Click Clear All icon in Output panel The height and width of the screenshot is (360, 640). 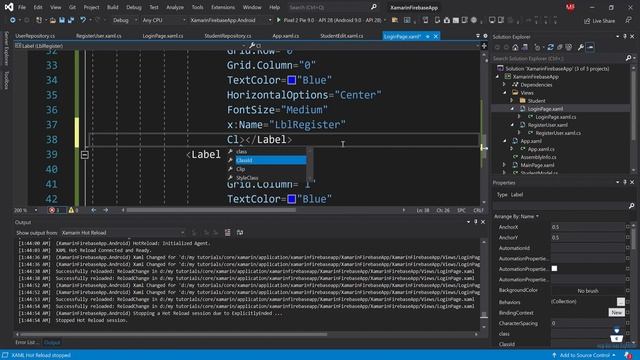coord(227,233)
